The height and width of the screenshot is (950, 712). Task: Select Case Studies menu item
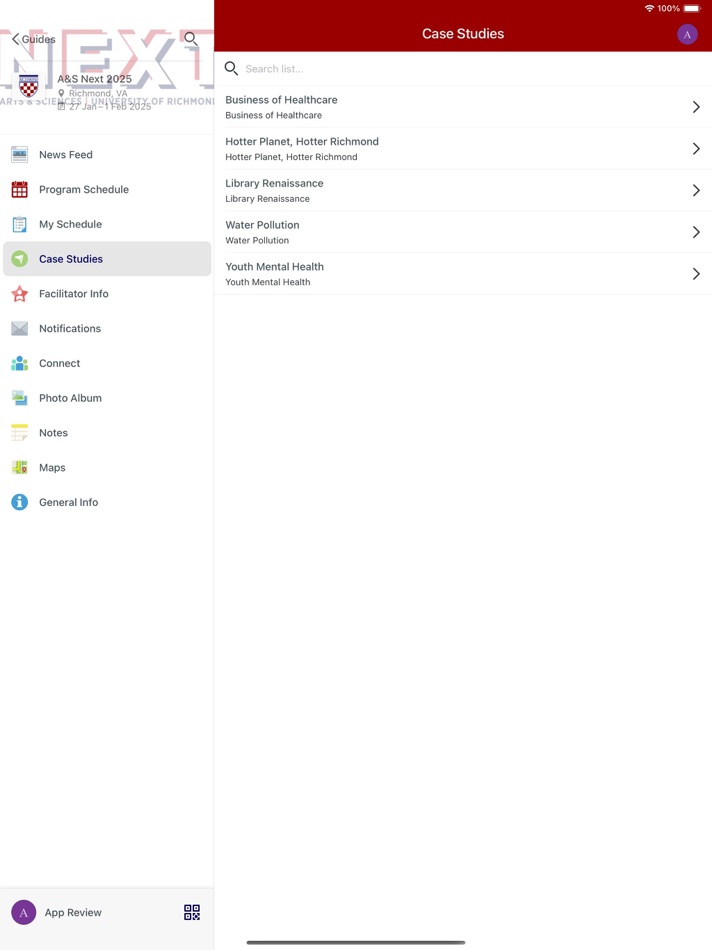click(107, 259)
